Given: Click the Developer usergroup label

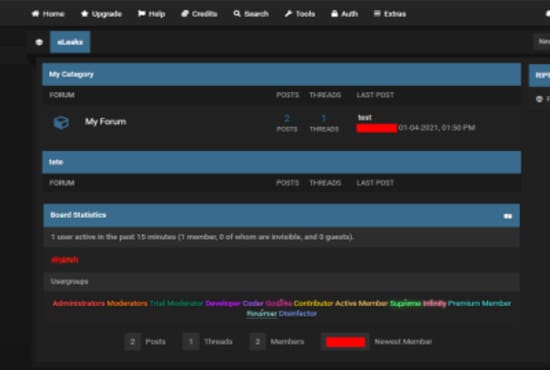Looking at the screenshot, I should [223, 303].
